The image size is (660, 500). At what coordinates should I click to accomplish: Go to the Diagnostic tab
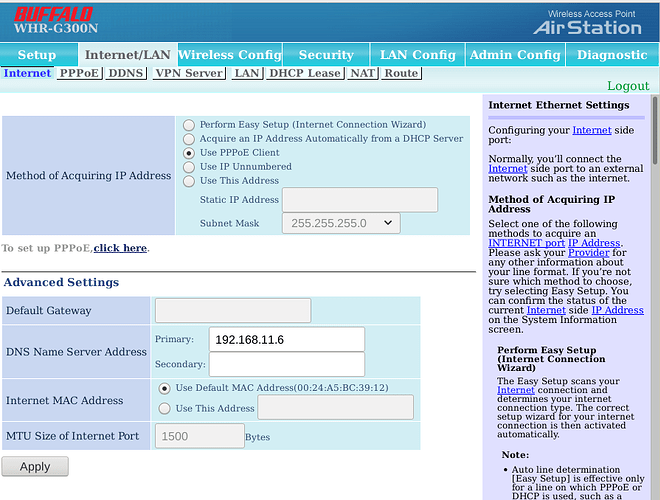pos(612,55)
